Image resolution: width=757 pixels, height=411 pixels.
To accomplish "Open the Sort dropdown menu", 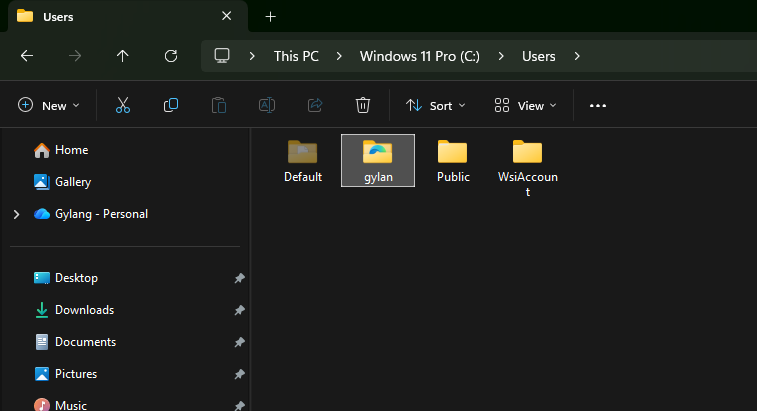I will pyautogui.click(x=435, y=105).
